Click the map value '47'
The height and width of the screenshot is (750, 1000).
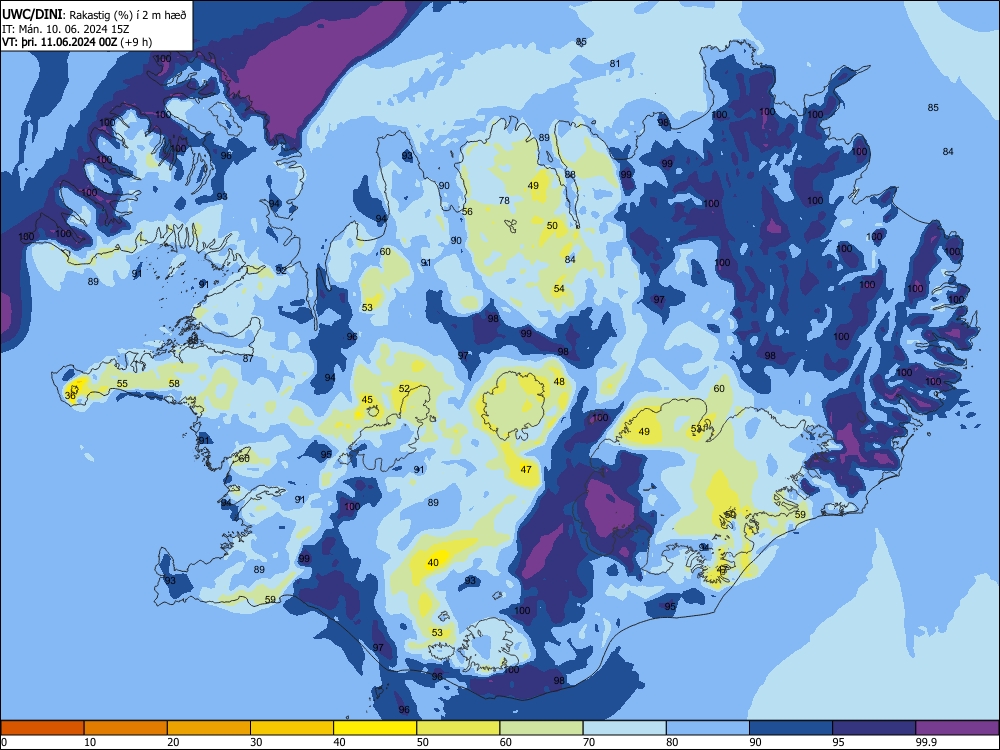click(526, 469)
